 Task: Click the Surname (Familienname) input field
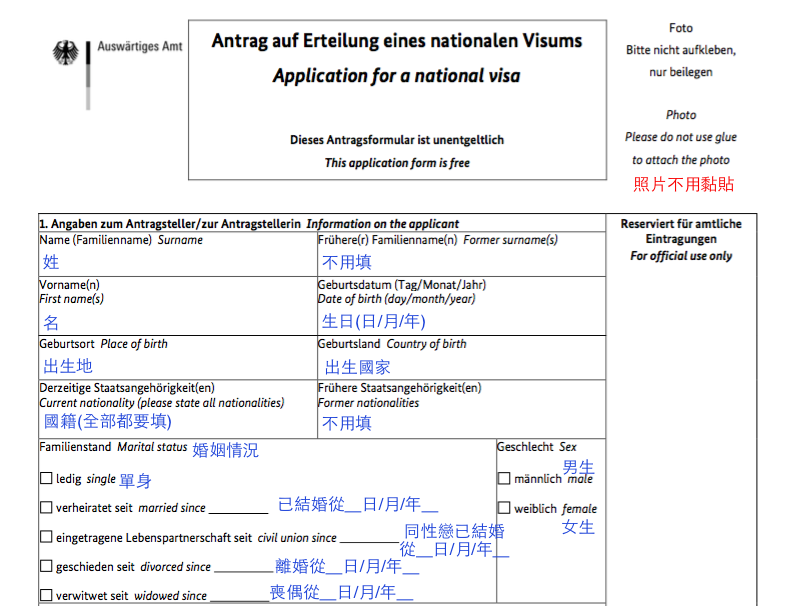coord(178,254)
